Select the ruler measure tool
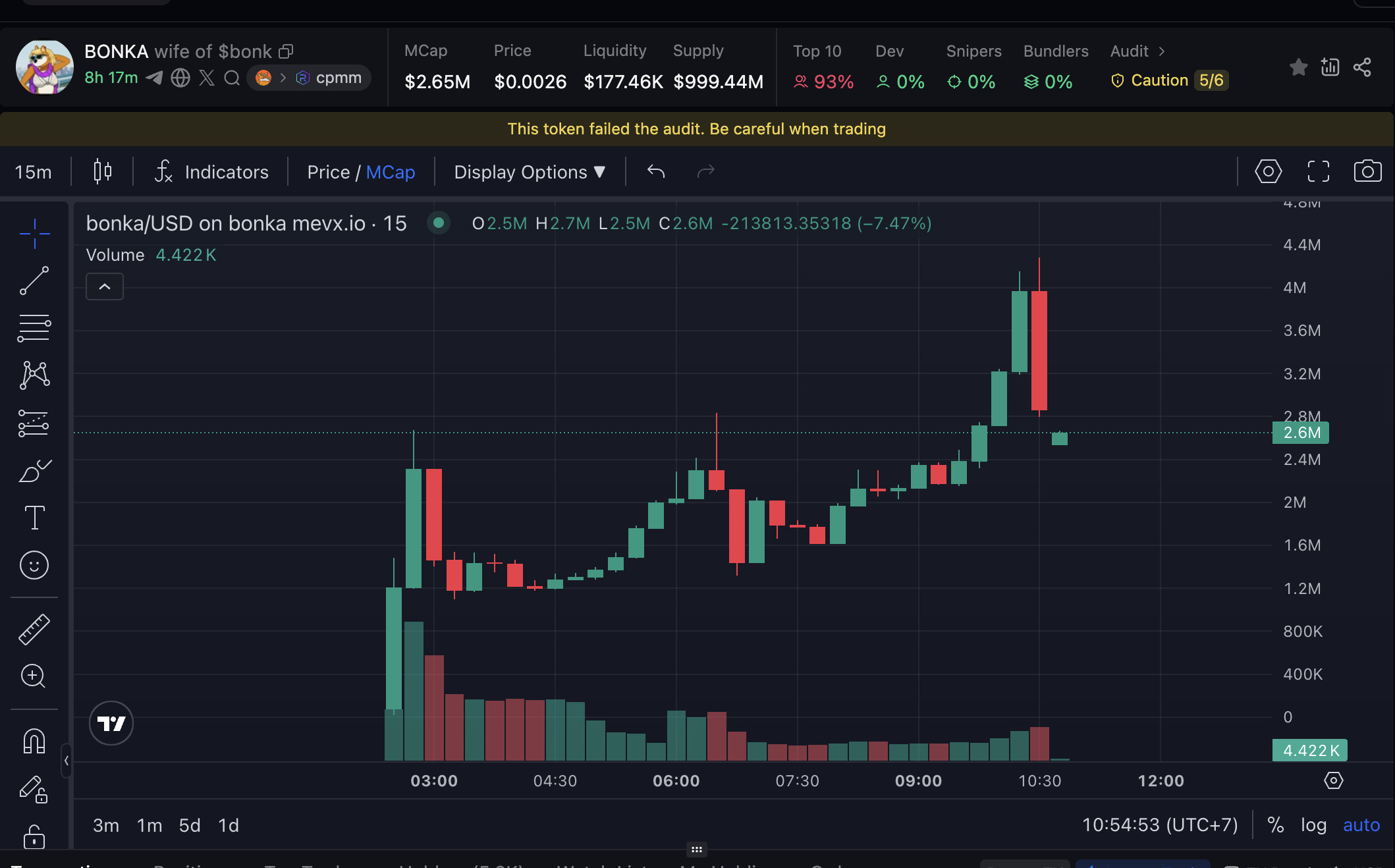This screenshot has height=868, width=1395. [34, 629]
